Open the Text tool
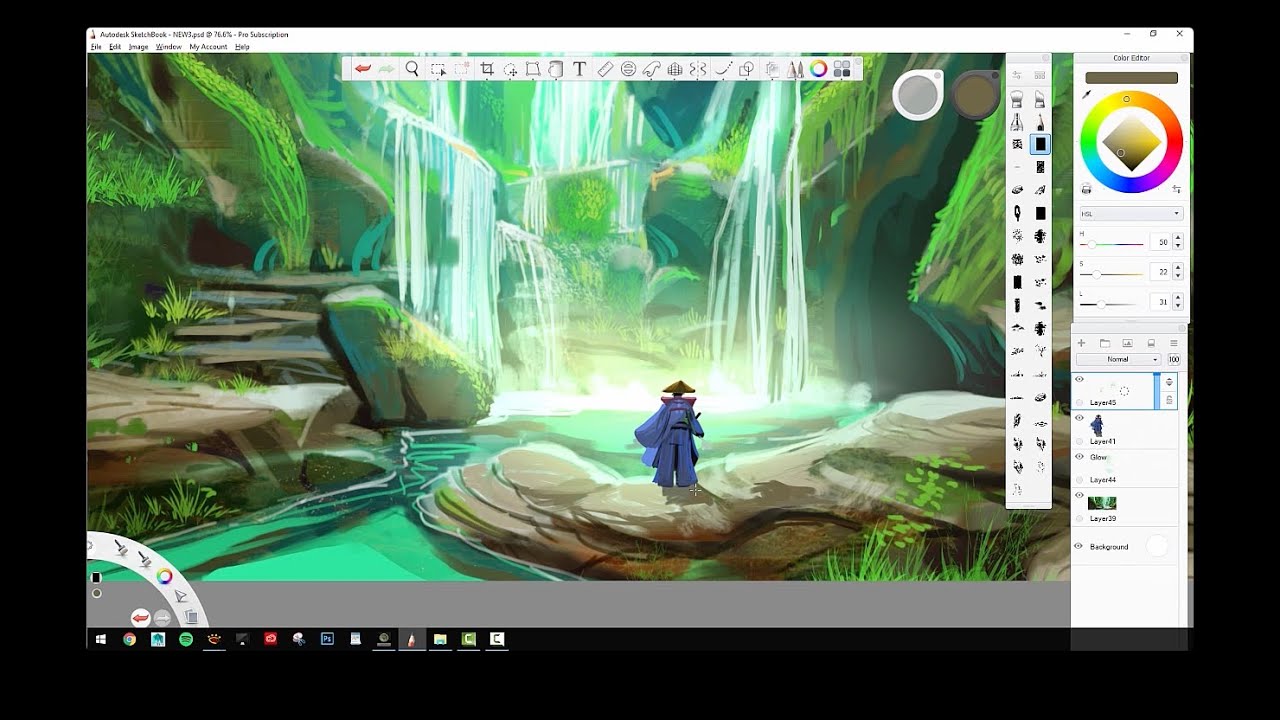 pos(580,69)
